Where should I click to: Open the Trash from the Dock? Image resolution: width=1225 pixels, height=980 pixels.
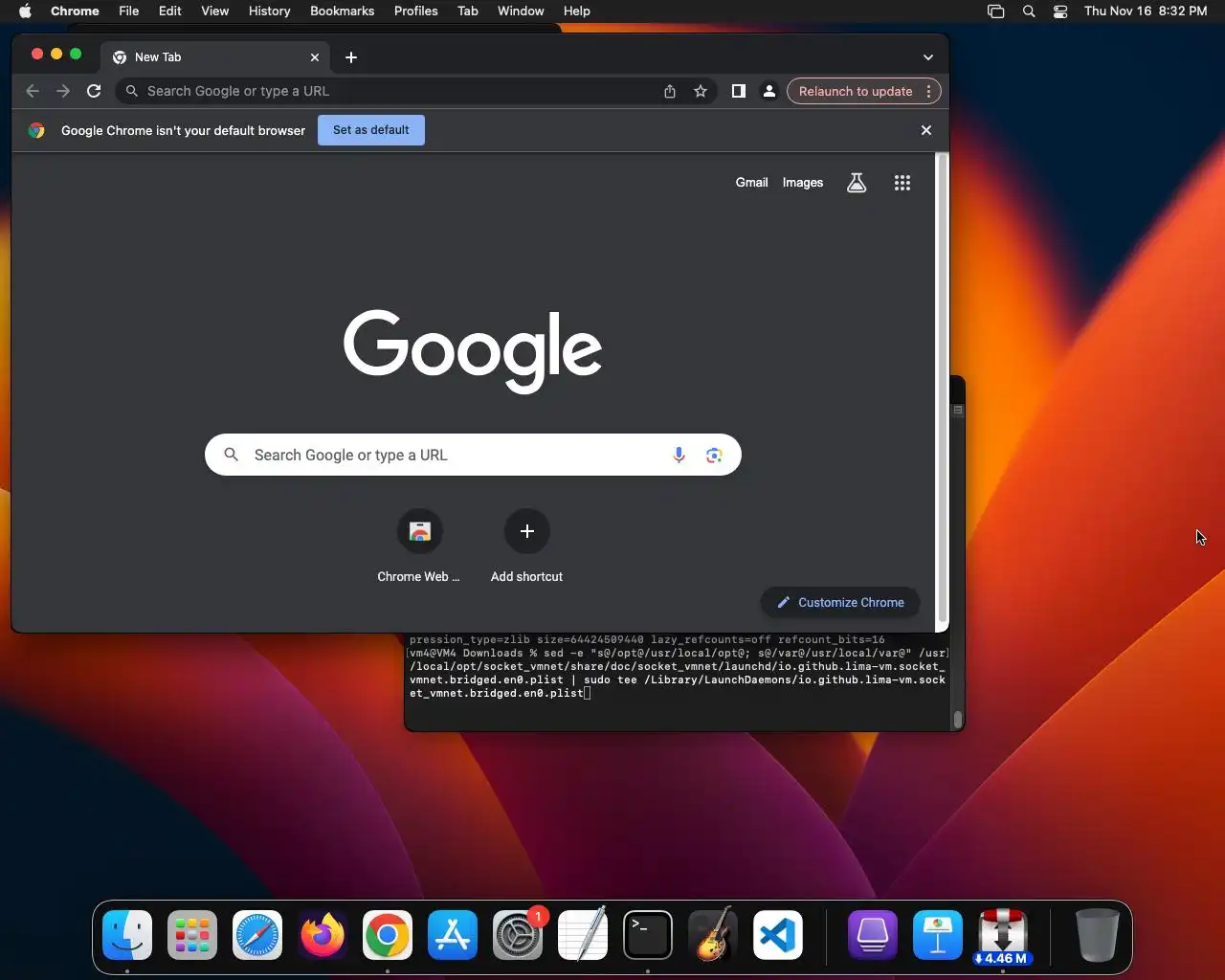pos(1097,935)
